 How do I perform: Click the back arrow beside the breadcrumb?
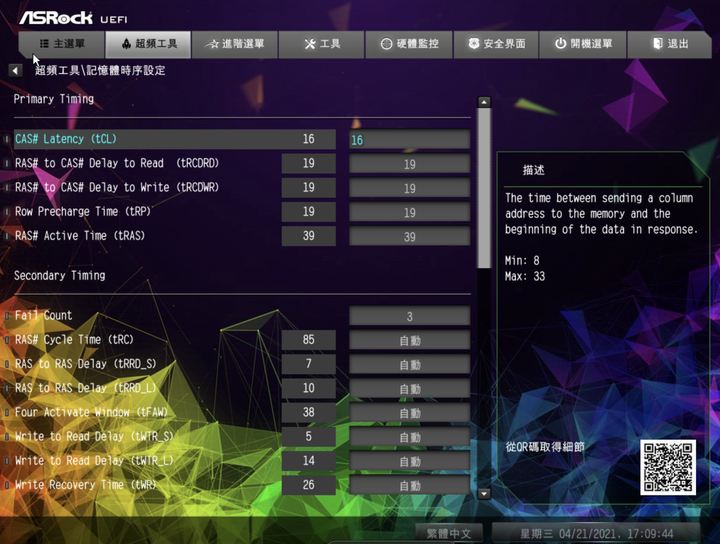point(15,71)
